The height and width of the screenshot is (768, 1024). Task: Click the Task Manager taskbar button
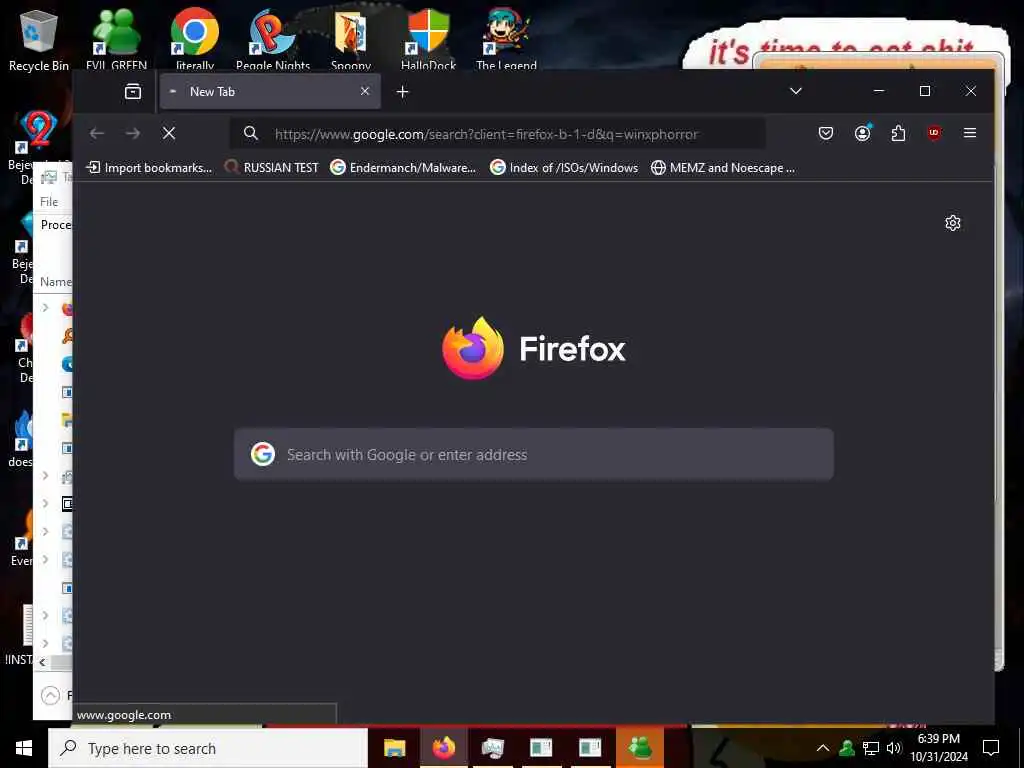492,748
